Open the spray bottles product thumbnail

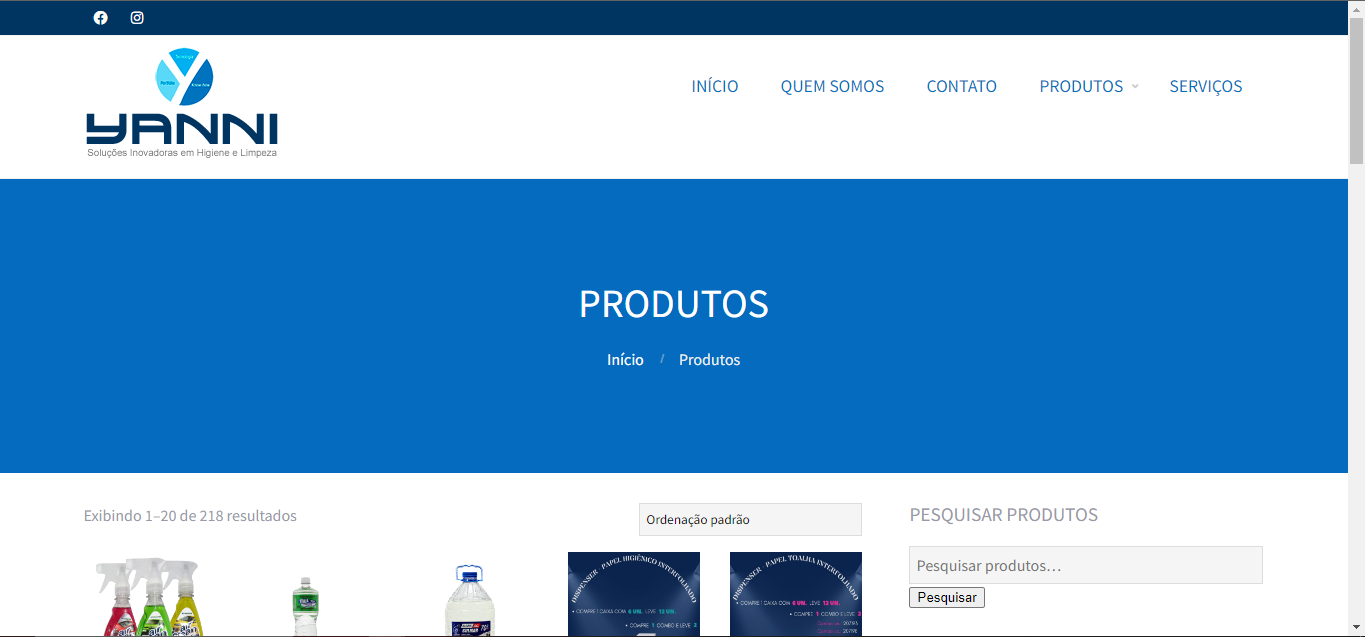(150, 596)
